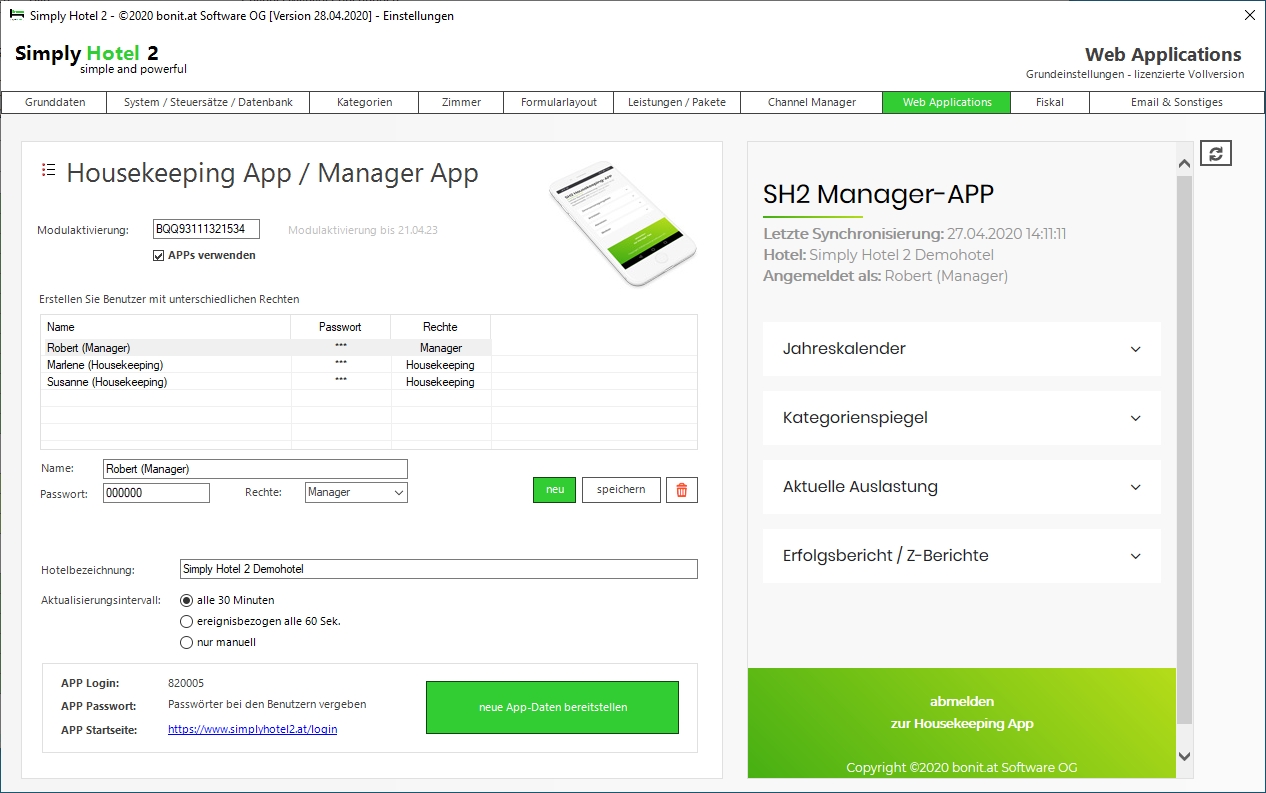Open the Rechte dropdown showing Manager
The height and width of the screenshot is (793, 1266).
click(x=356, y=492)
